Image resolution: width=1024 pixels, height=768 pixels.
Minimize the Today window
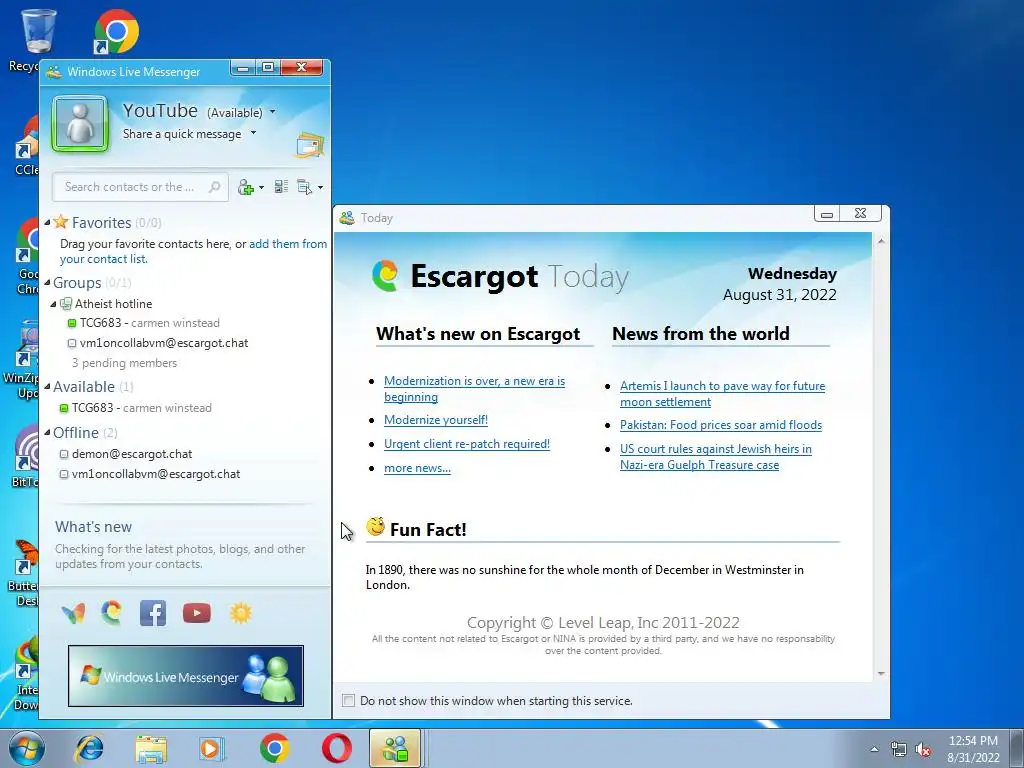(x=827, y=214)
